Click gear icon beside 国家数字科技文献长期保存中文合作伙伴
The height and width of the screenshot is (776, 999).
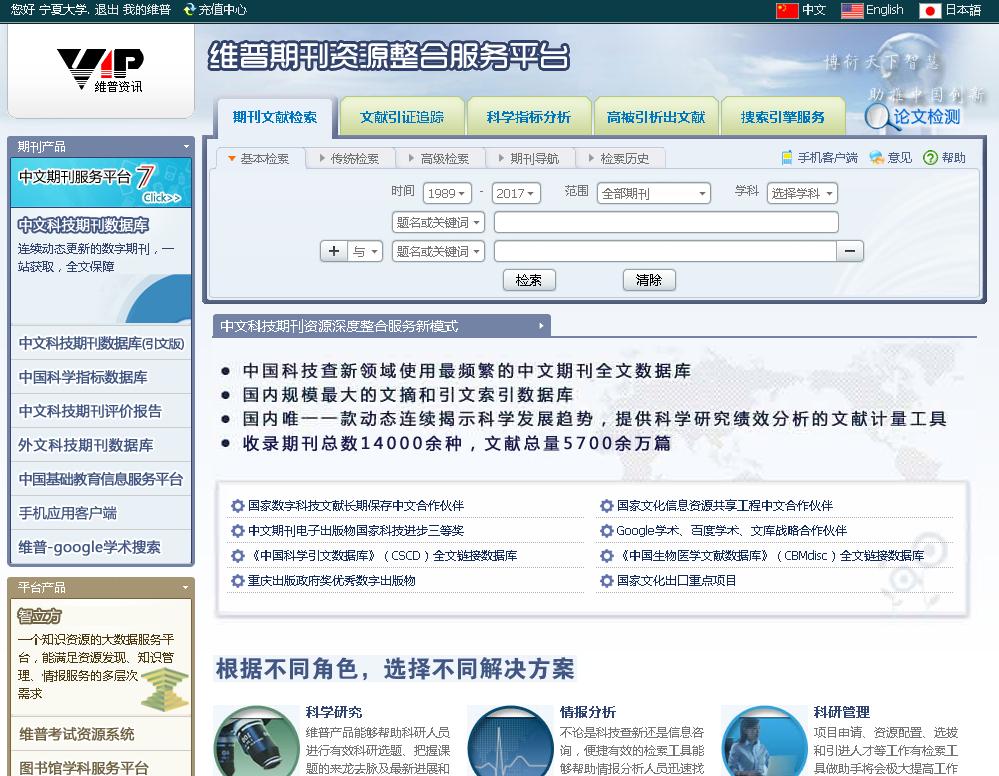pos(238,506)
